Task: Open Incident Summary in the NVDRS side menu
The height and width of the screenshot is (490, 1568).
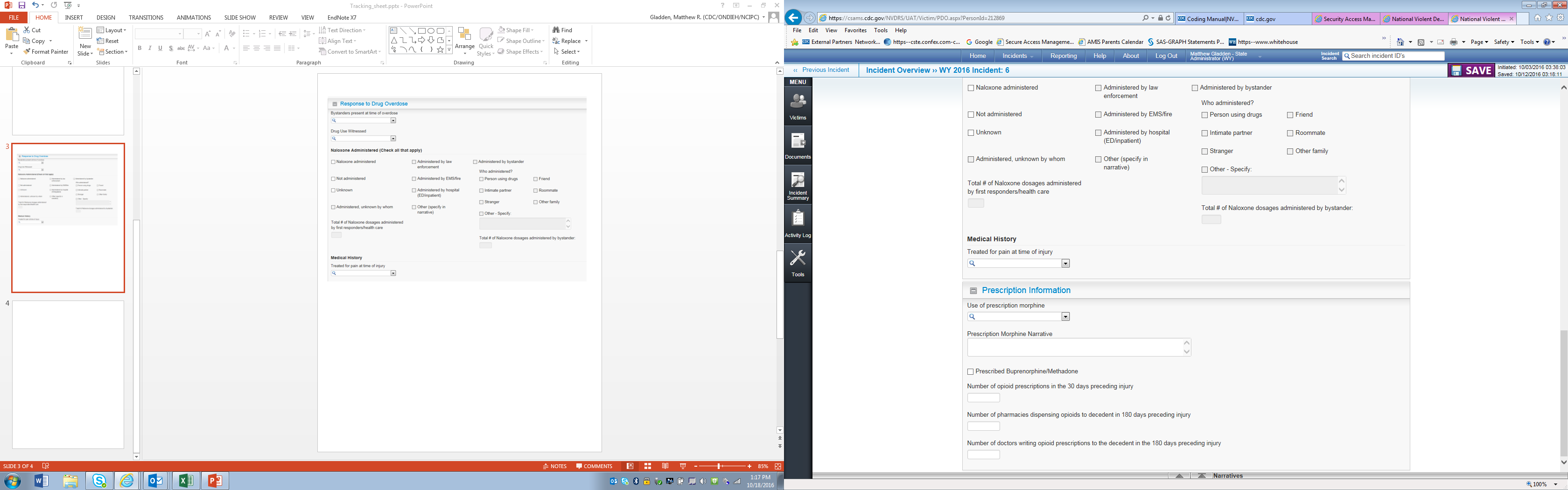Action: 798,185
